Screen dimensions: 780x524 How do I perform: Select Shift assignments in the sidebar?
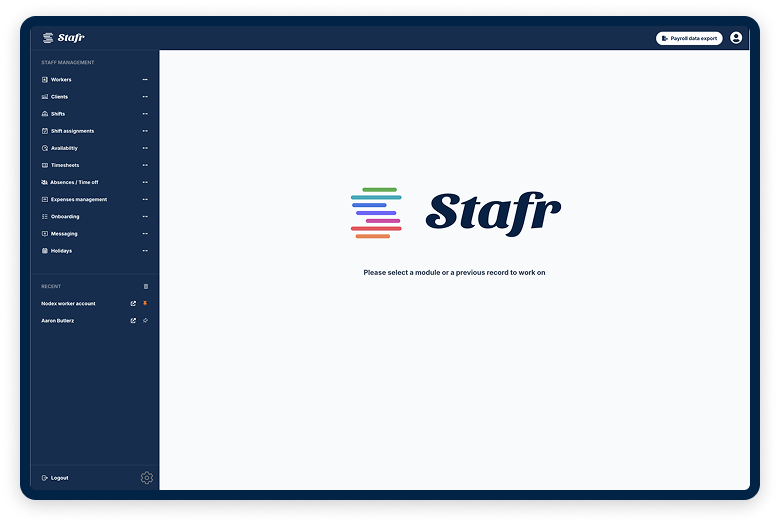coord(72,131)
